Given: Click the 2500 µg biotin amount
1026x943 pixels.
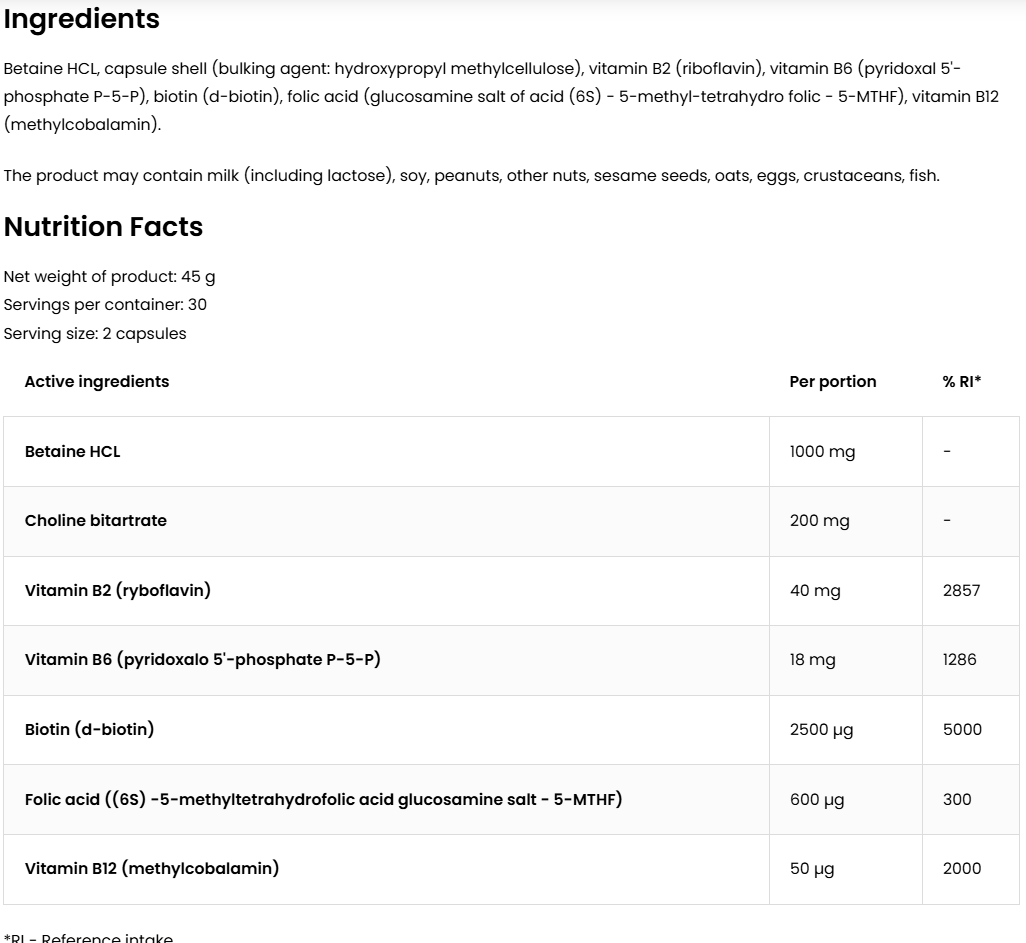Looking at the screenshot, I should point(821,730).
